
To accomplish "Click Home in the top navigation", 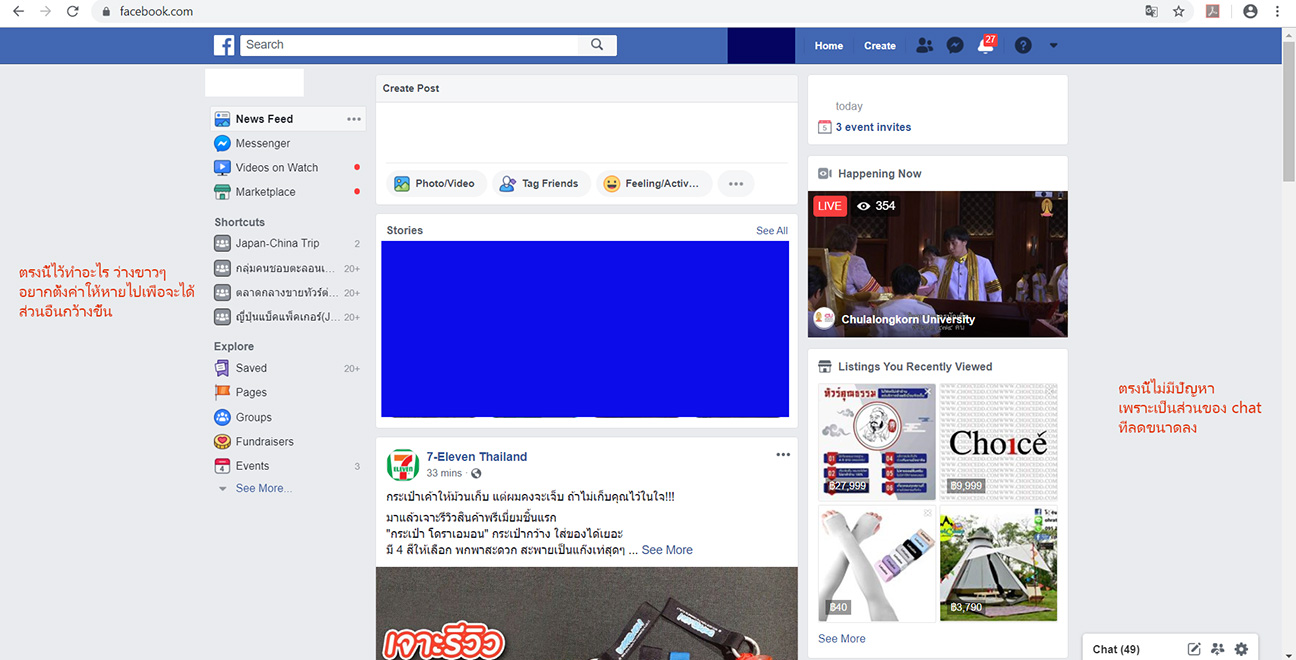I will click(x=829, y=46).
